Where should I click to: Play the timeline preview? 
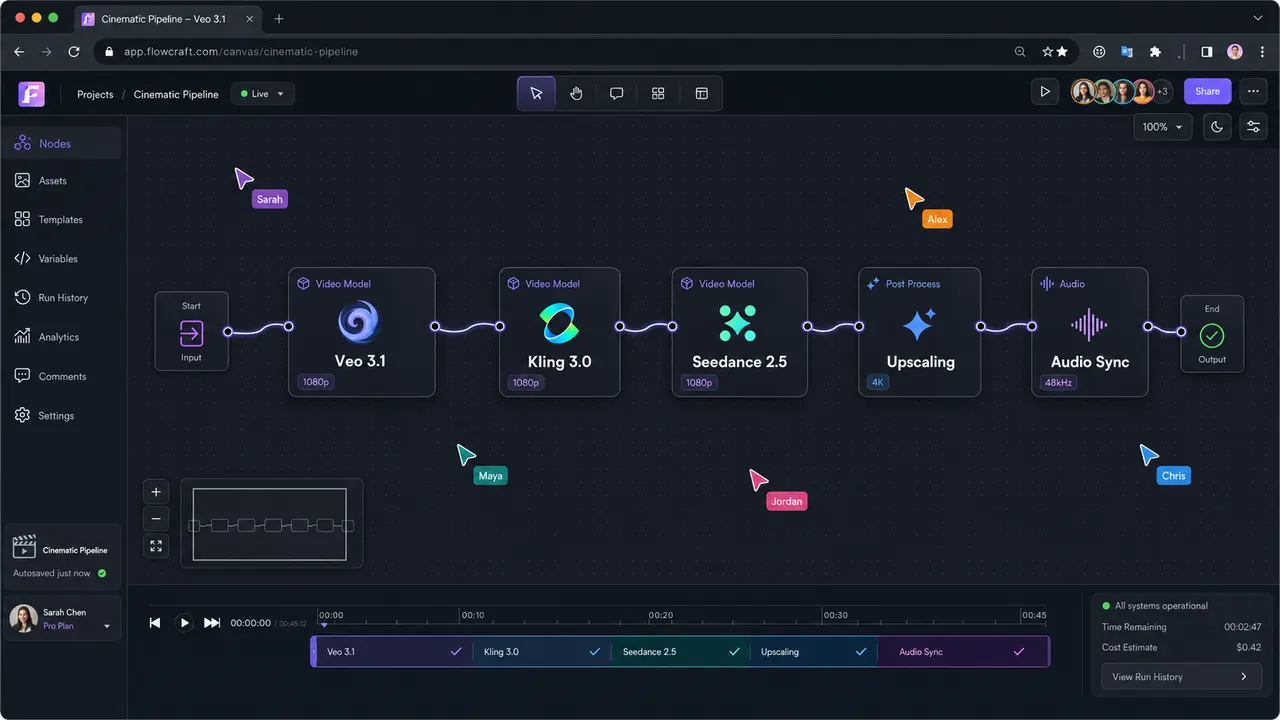click(x=184, y=623)
